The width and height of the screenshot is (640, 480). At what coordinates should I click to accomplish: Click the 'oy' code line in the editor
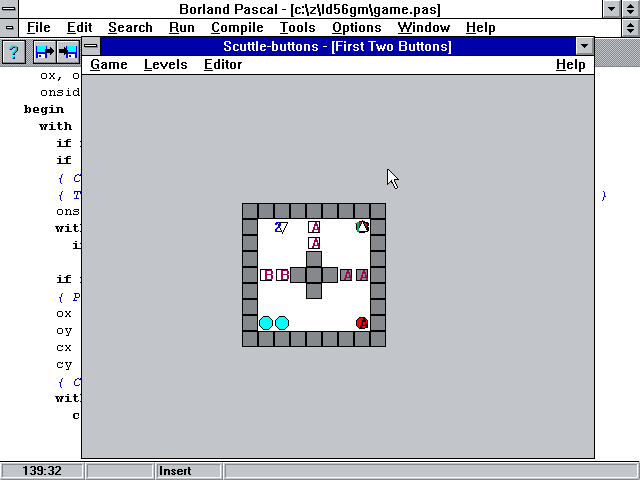point(64,331)
